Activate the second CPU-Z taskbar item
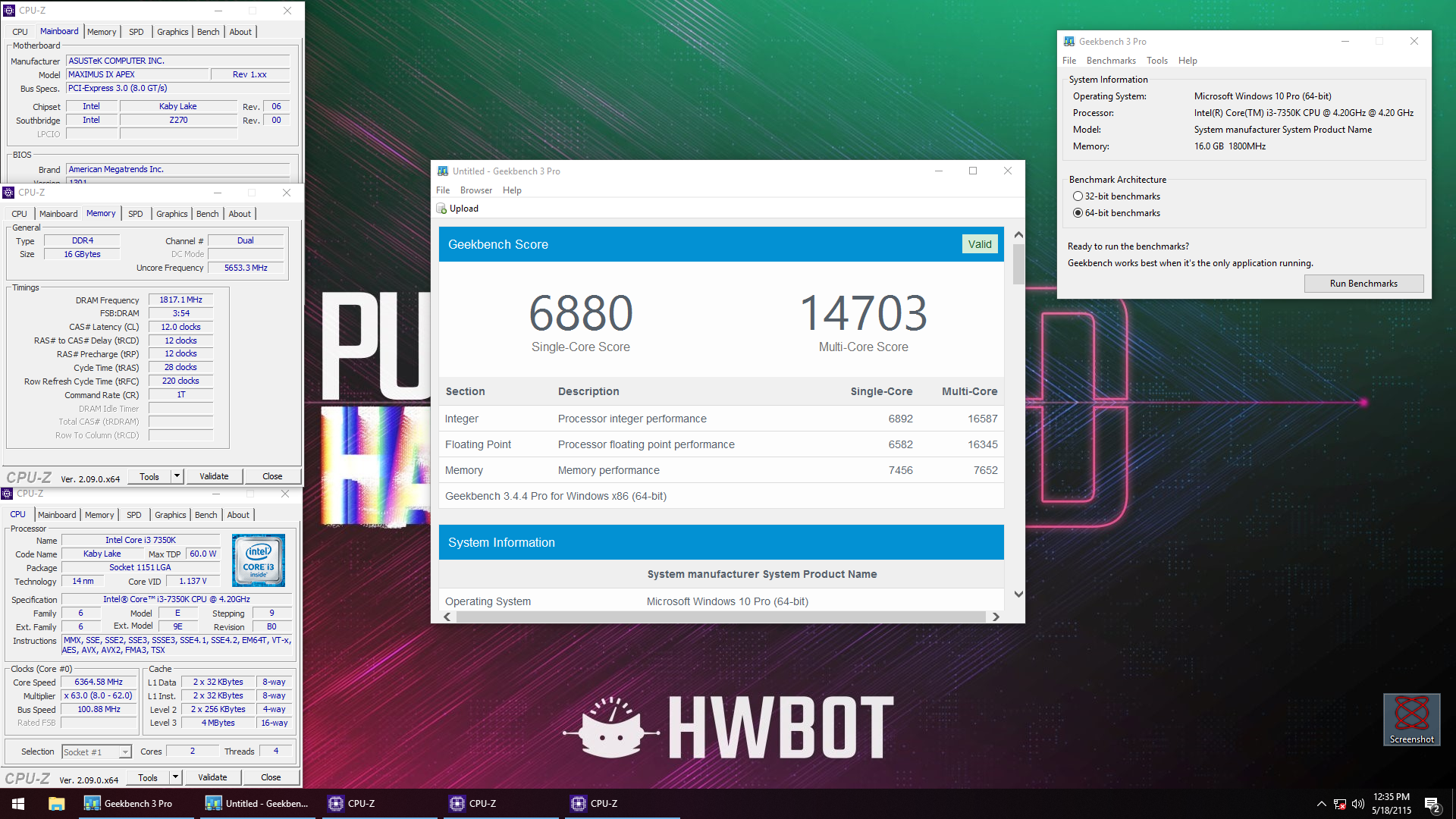 [501, 804]
